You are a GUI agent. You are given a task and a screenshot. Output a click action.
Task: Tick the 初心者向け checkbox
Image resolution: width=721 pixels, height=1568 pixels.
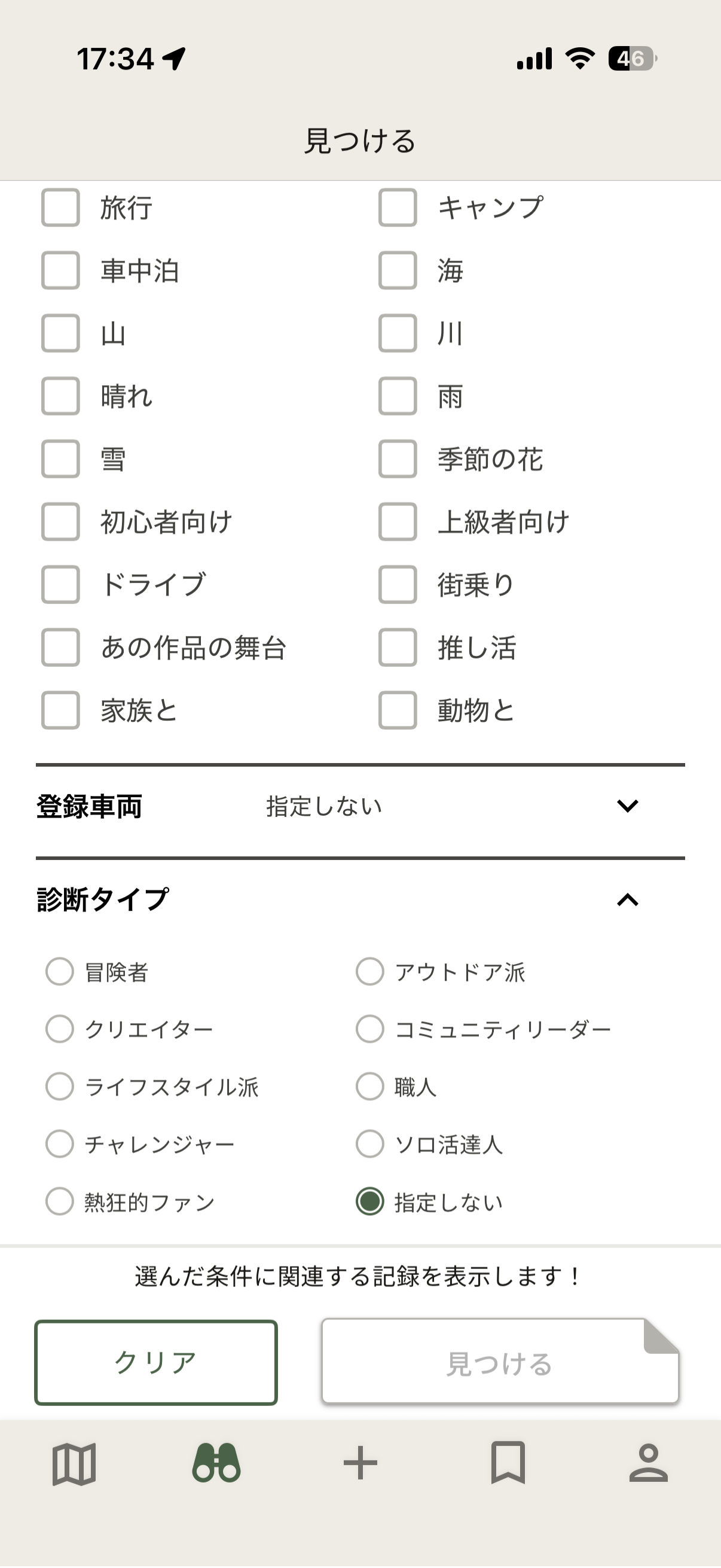[x=61, y=521]
